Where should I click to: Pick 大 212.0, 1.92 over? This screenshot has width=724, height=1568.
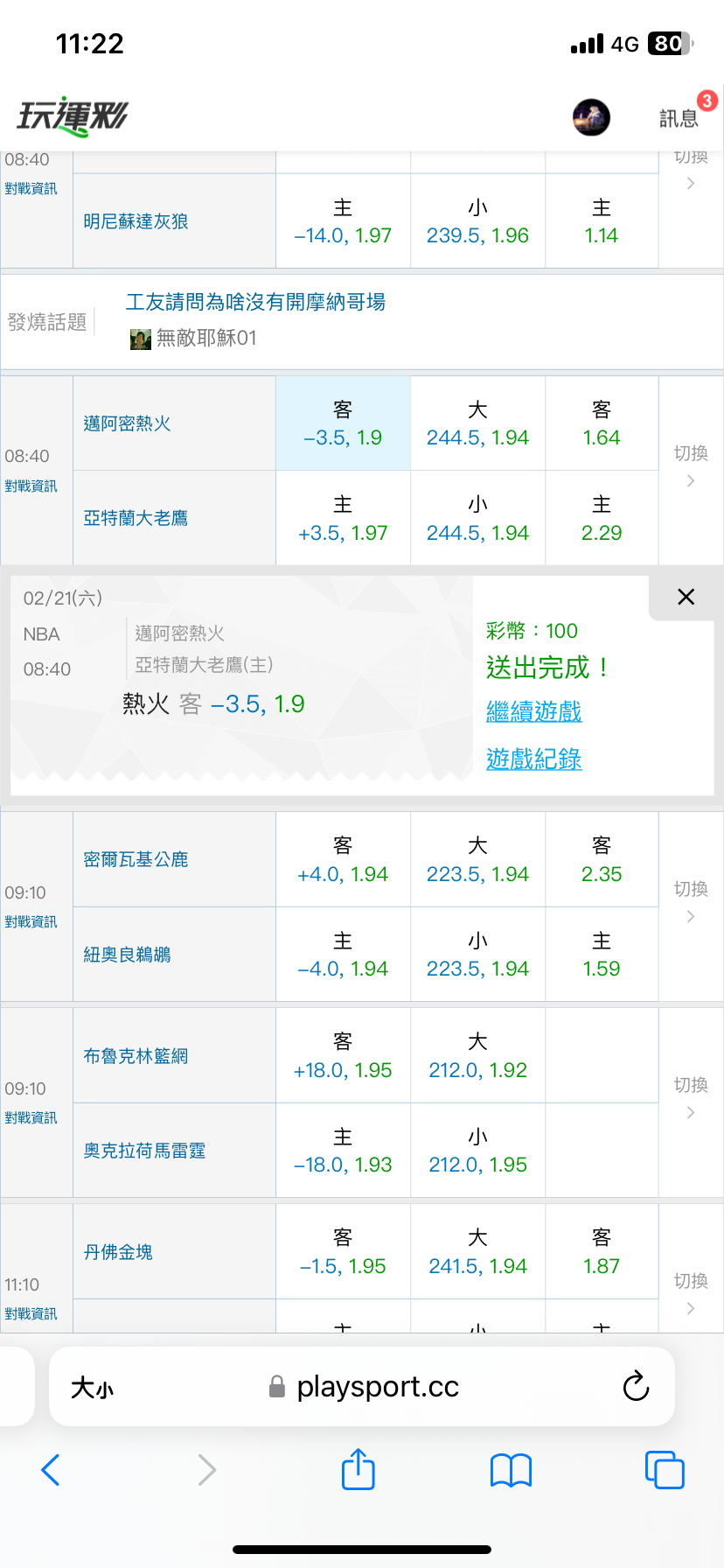(x=477, y=1055)
